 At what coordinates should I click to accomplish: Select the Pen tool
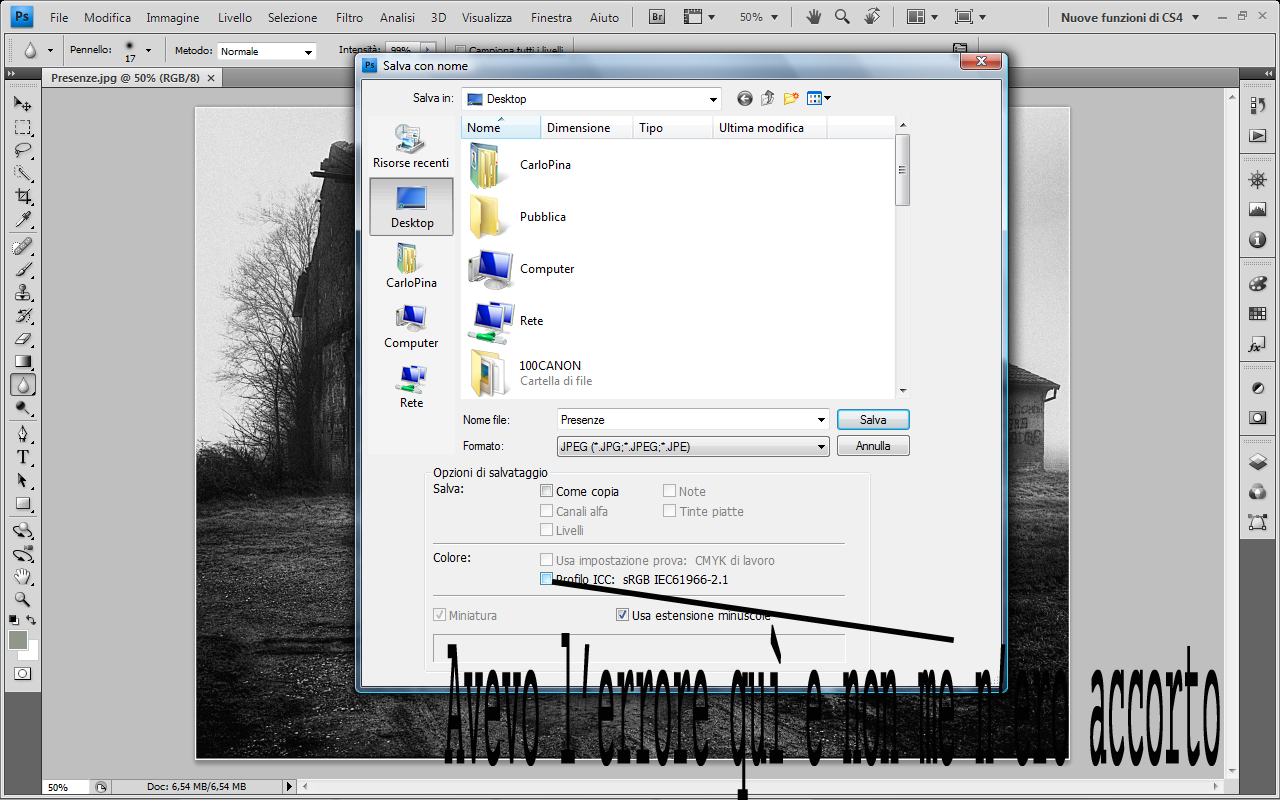point(22,434)
